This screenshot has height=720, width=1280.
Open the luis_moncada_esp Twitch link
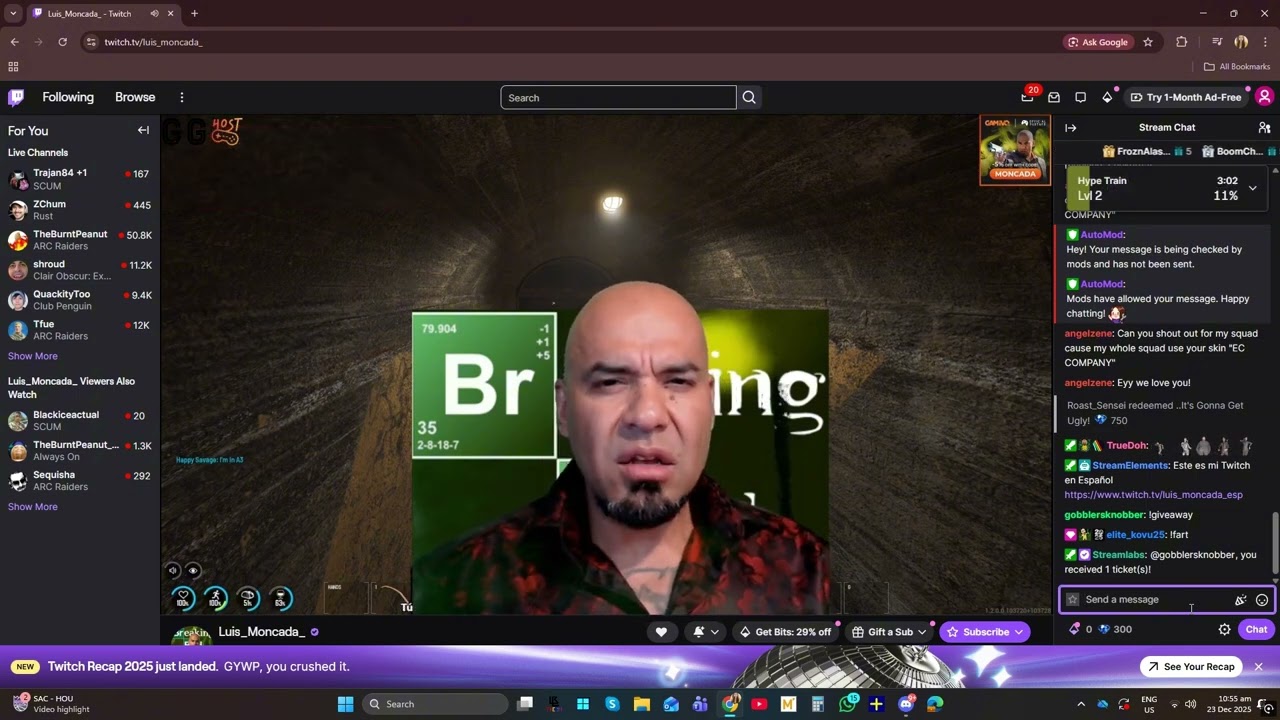tap(1153, 495)
